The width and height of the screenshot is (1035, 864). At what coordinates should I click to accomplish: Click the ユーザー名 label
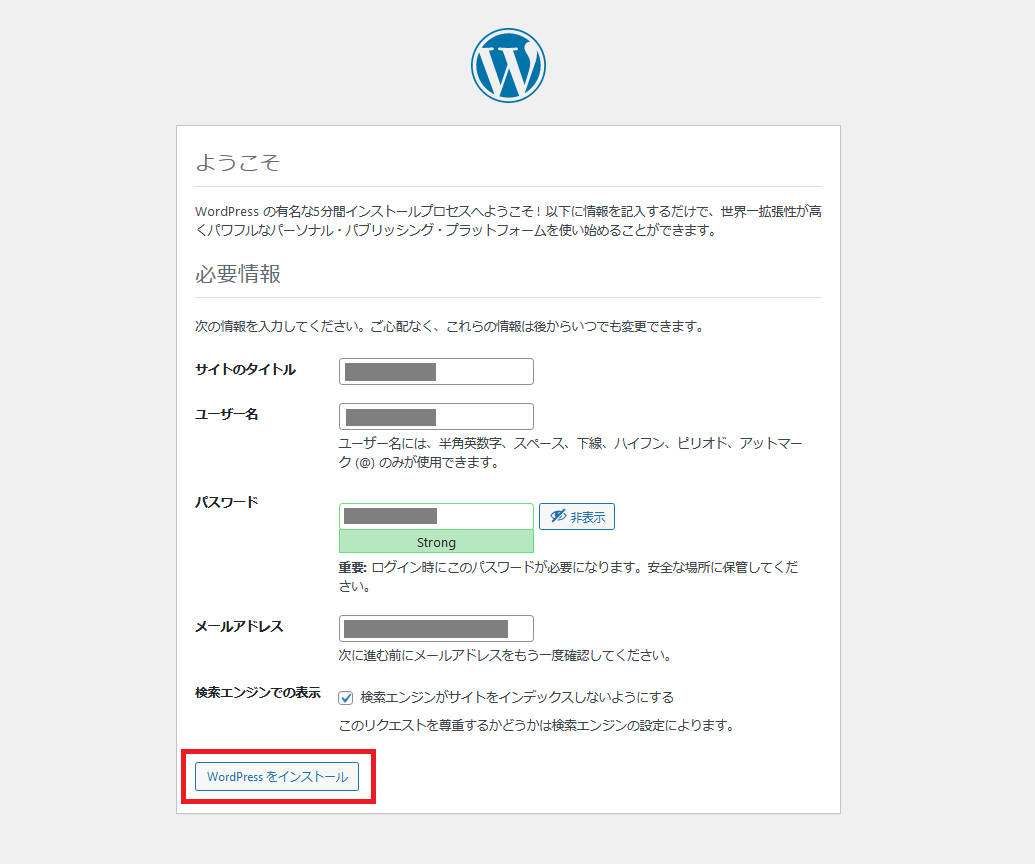[x=226, y=415]
